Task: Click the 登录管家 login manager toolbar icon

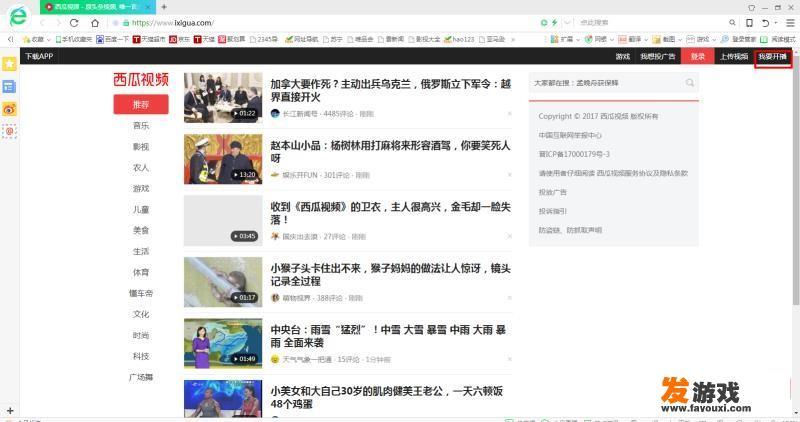Action: pos(738,39)
